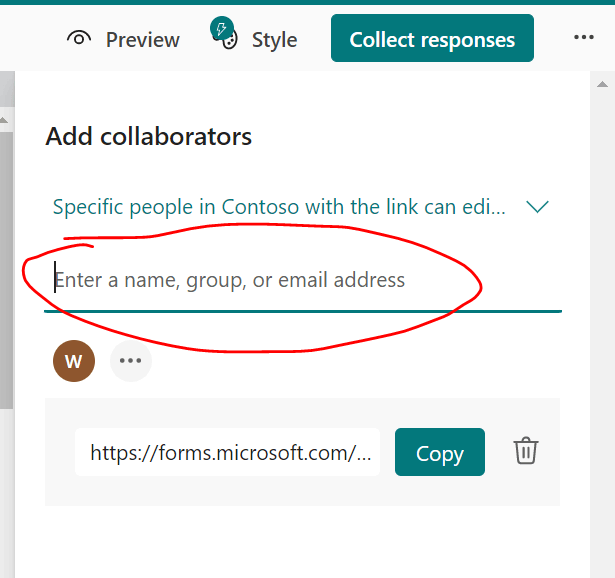The height and width of the screenshot is (578, 615).
Task: Click the right panel scroll-up arrow
Action: coord(602,84)
